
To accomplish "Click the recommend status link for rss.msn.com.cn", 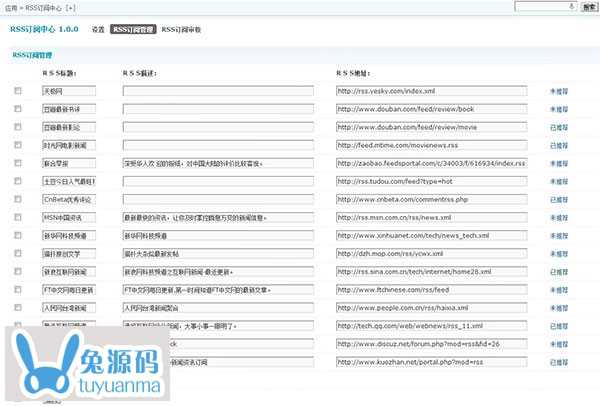I will pyautogui.click(x=559, y=218).
